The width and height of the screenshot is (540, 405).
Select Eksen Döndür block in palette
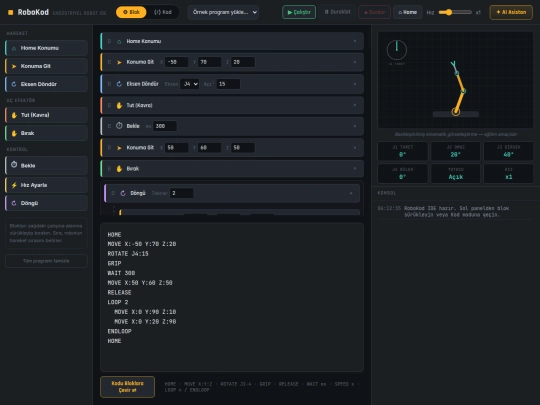point(46,84)
